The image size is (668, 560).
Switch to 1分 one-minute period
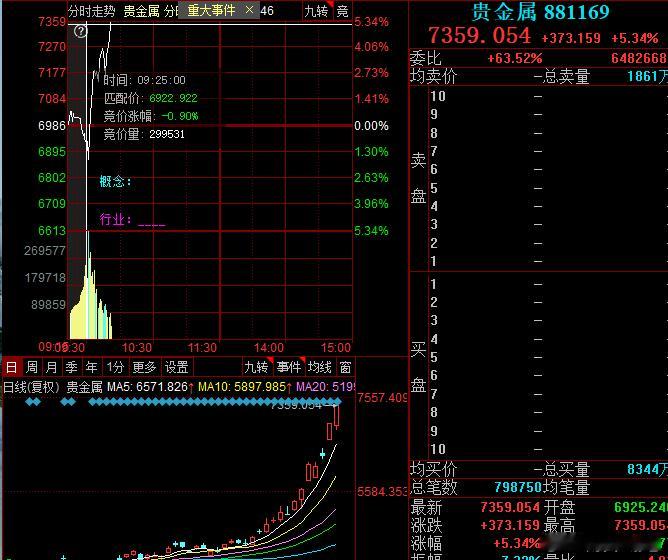(115, 367)
